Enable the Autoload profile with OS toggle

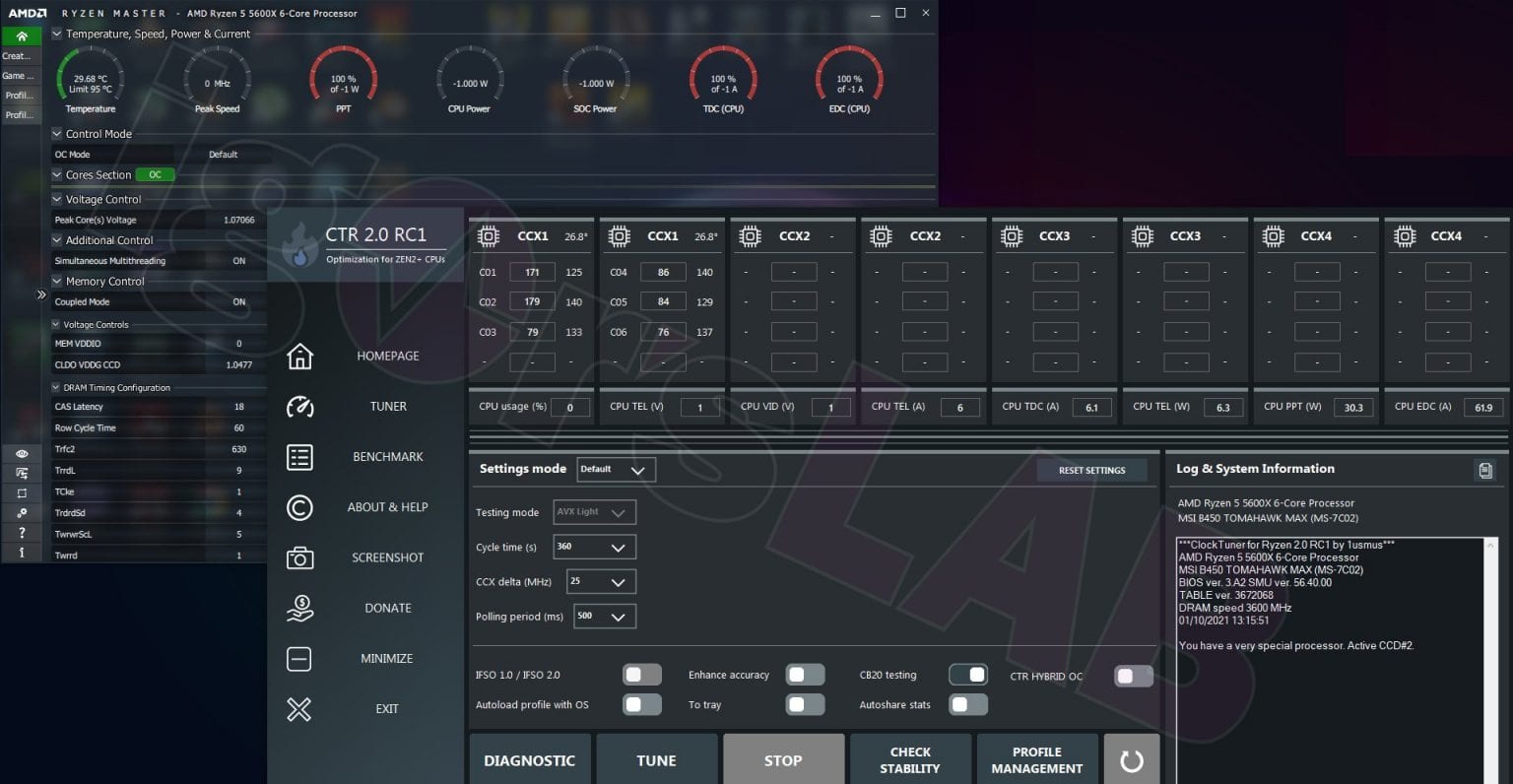(641, 704)
